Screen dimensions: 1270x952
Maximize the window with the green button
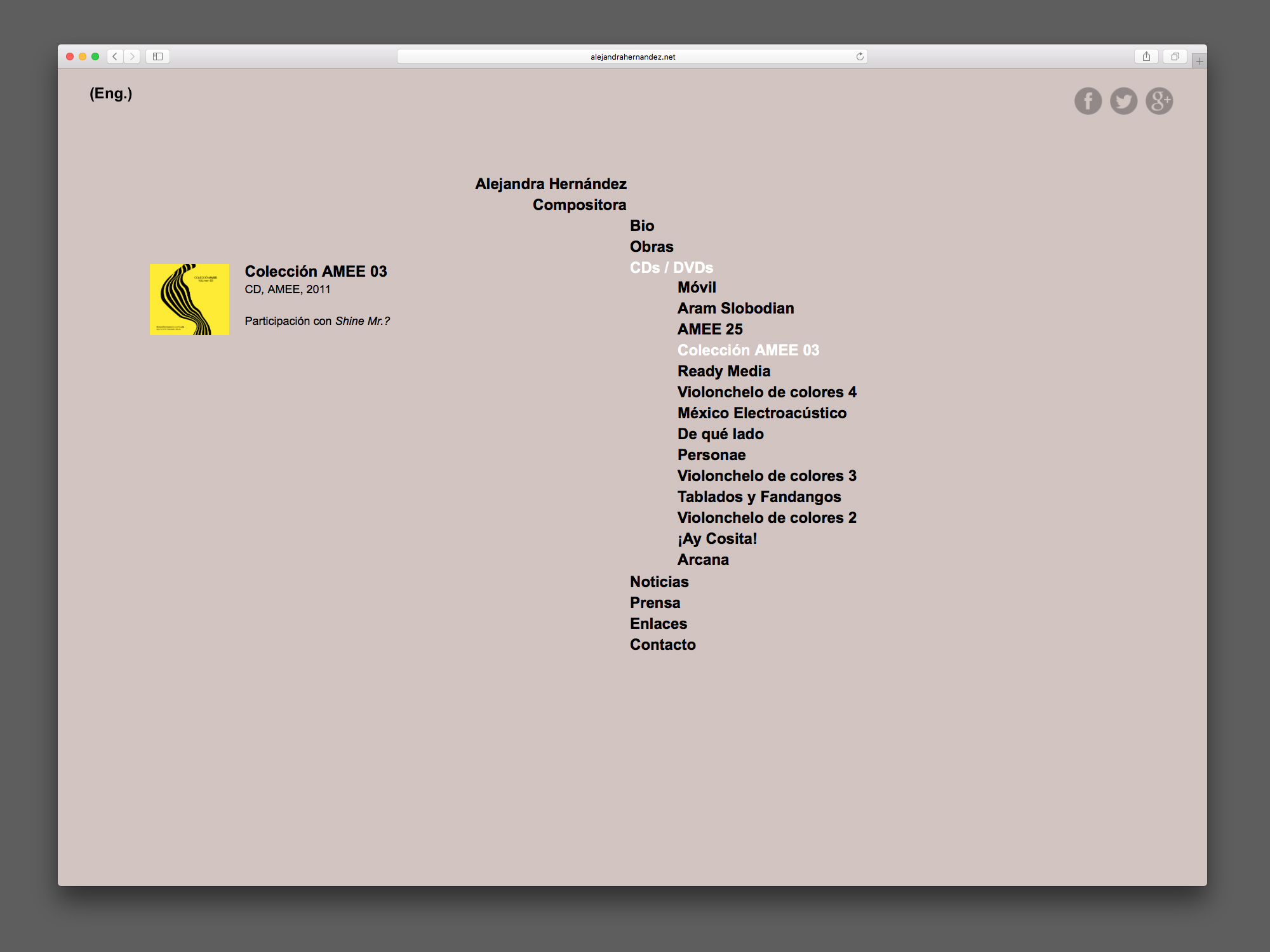point(95,56)
